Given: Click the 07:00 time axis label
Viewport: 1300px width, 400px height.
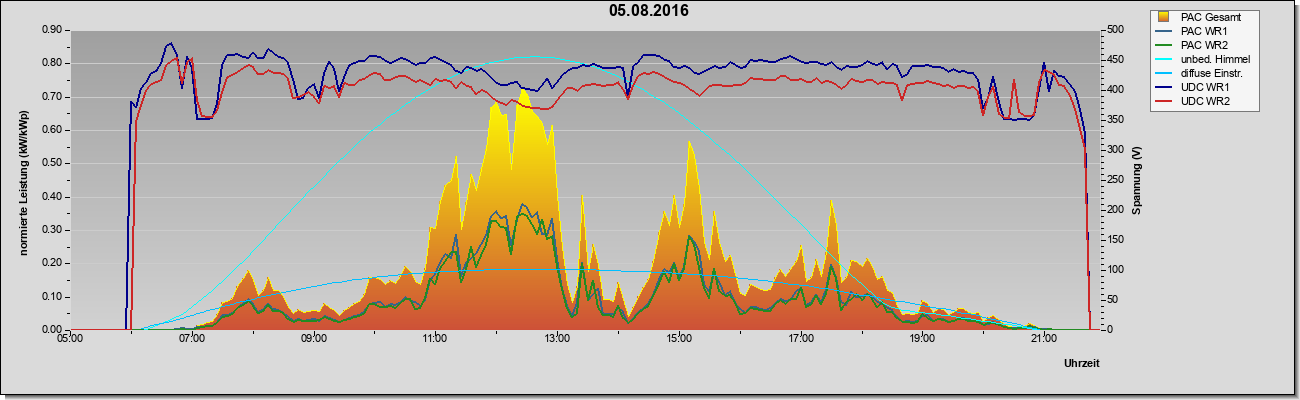Looking at the screenshot, I should pyautogui.click(x=191, y=340).
